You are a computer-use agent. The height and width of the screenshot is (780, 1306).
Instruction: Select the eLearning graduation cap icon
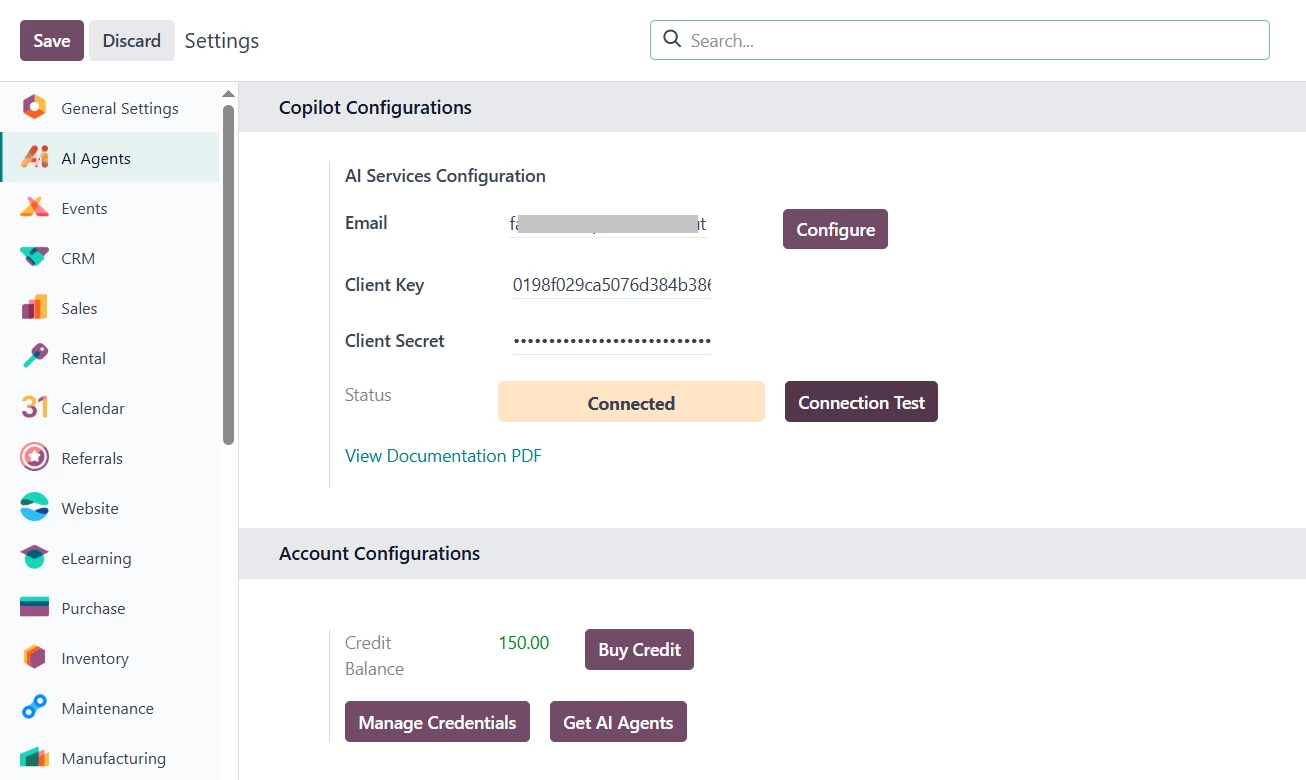(35, 558)
